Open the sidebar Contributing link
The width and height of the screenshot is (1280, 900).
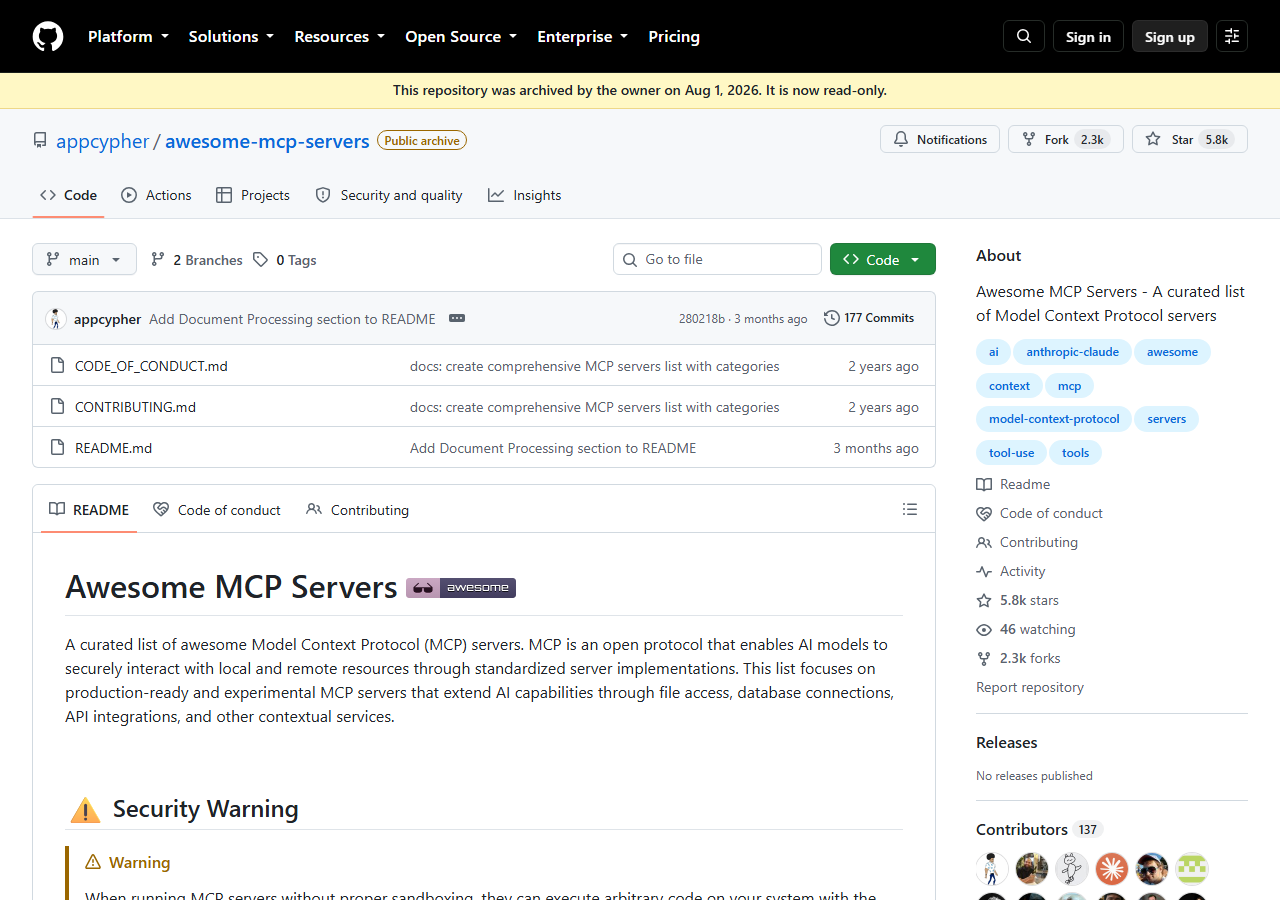click(x=1027, y=542)
